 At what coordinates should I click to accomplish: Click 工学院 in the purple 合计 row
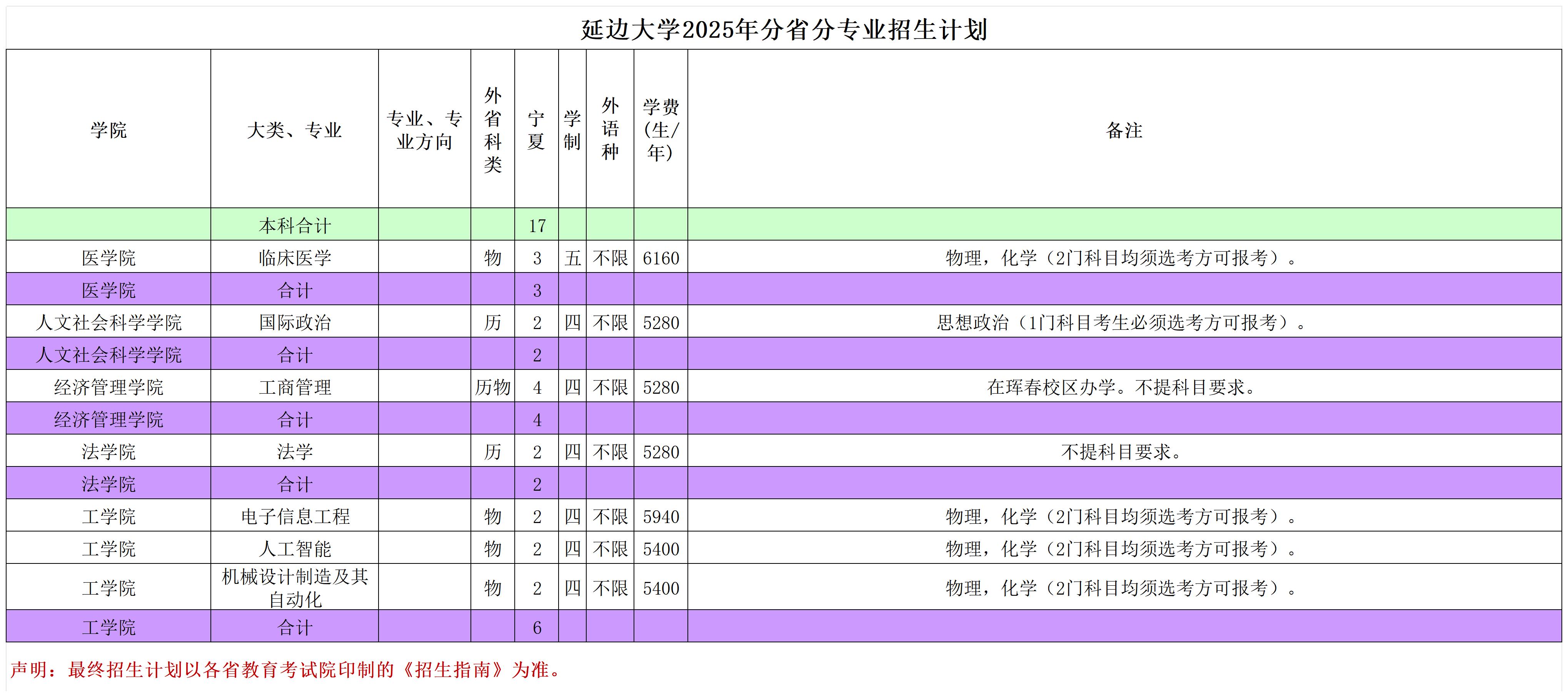point(108,627)
